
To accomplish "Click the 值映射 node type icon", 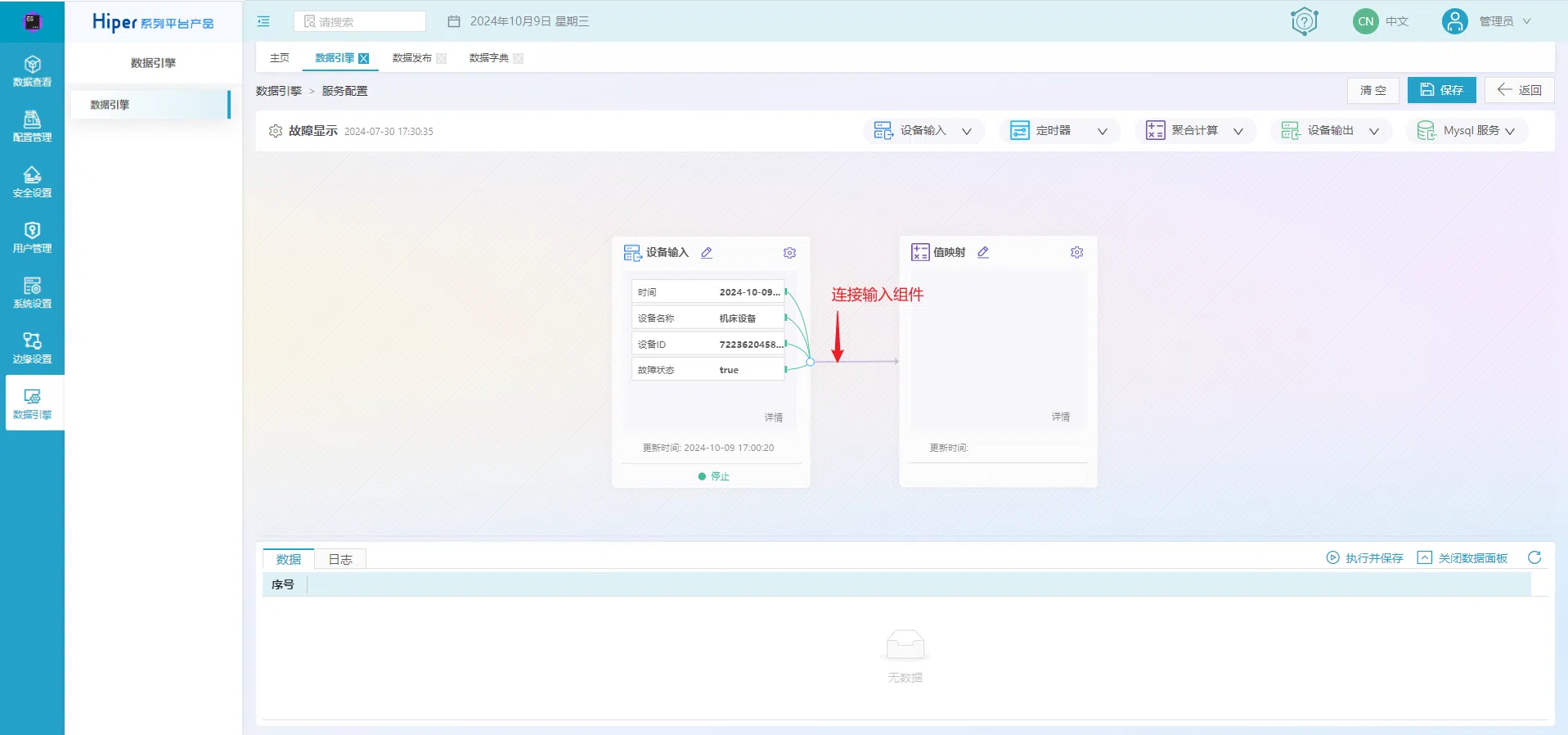I will (x=920, y=253).
